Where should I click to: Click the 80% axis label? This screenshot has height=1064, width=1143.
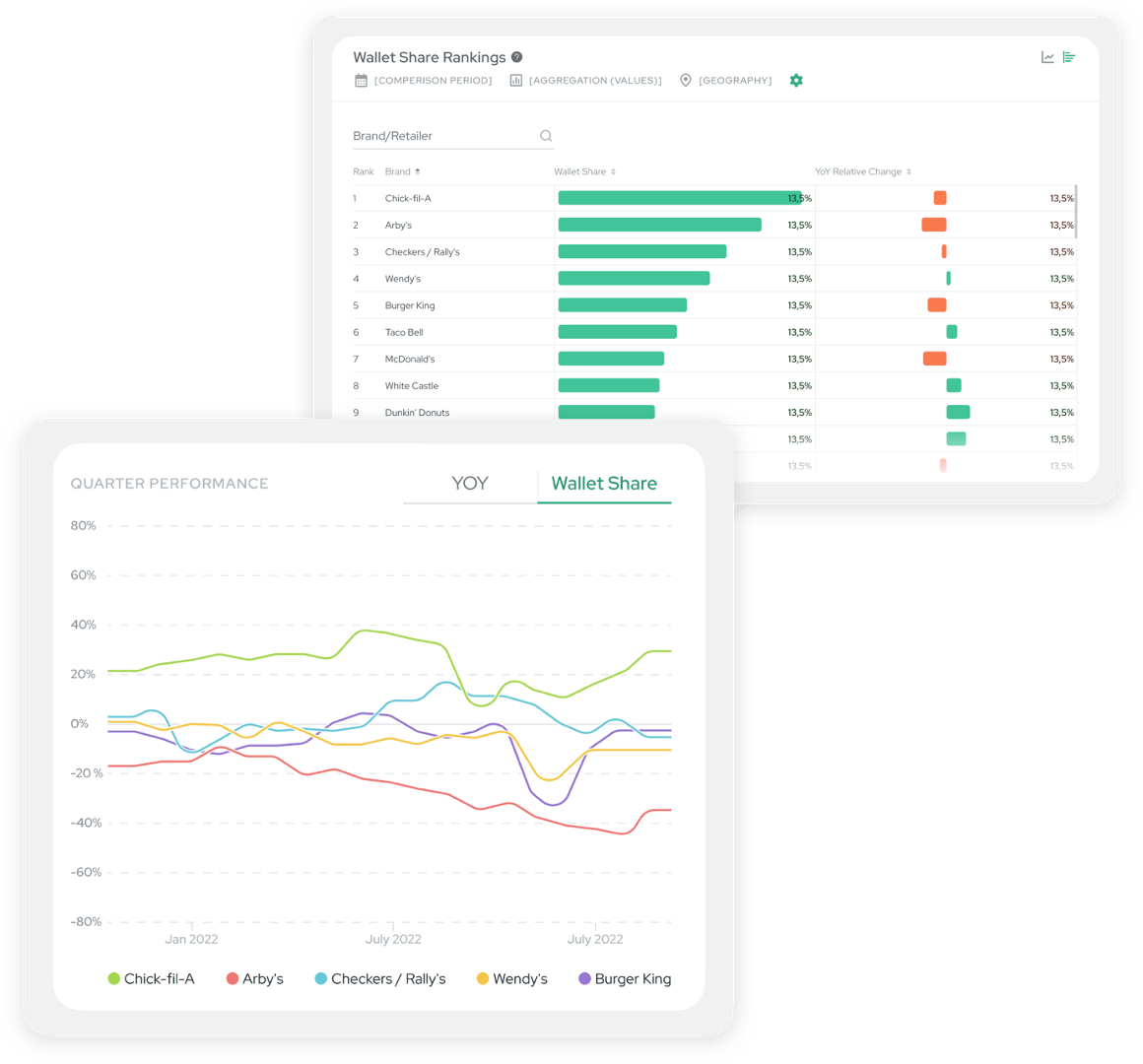coord(83,525)
